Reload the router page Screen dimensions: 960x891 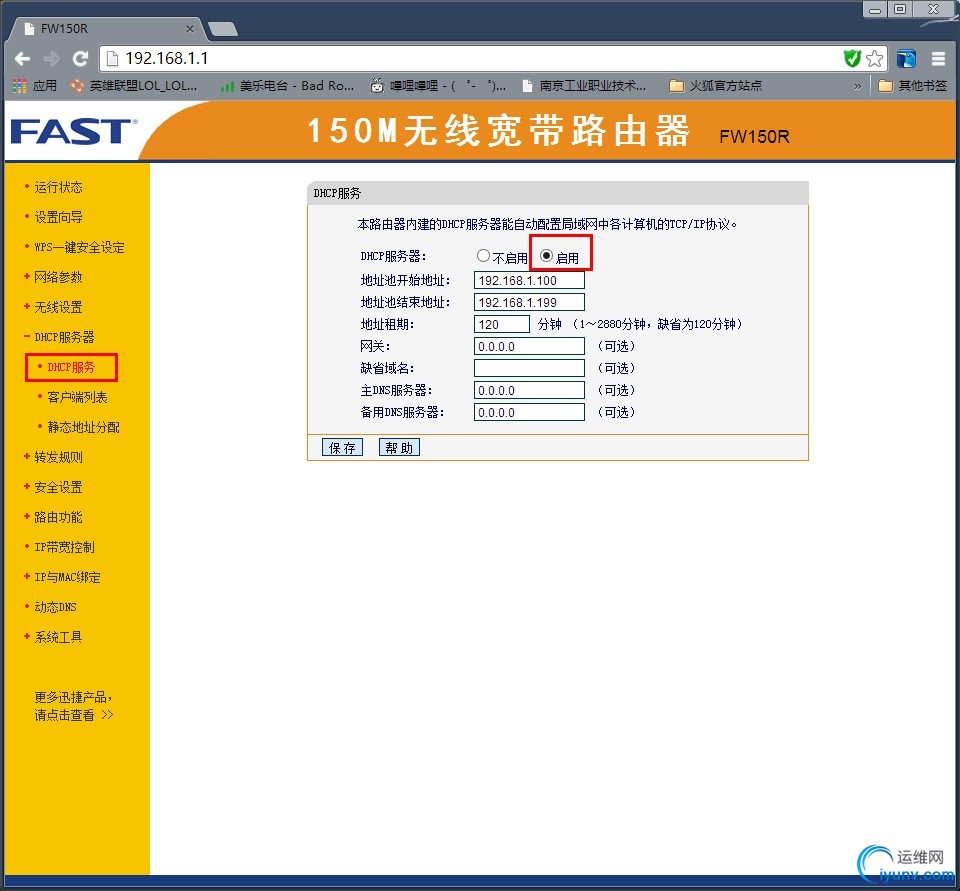tap(80, 59)
